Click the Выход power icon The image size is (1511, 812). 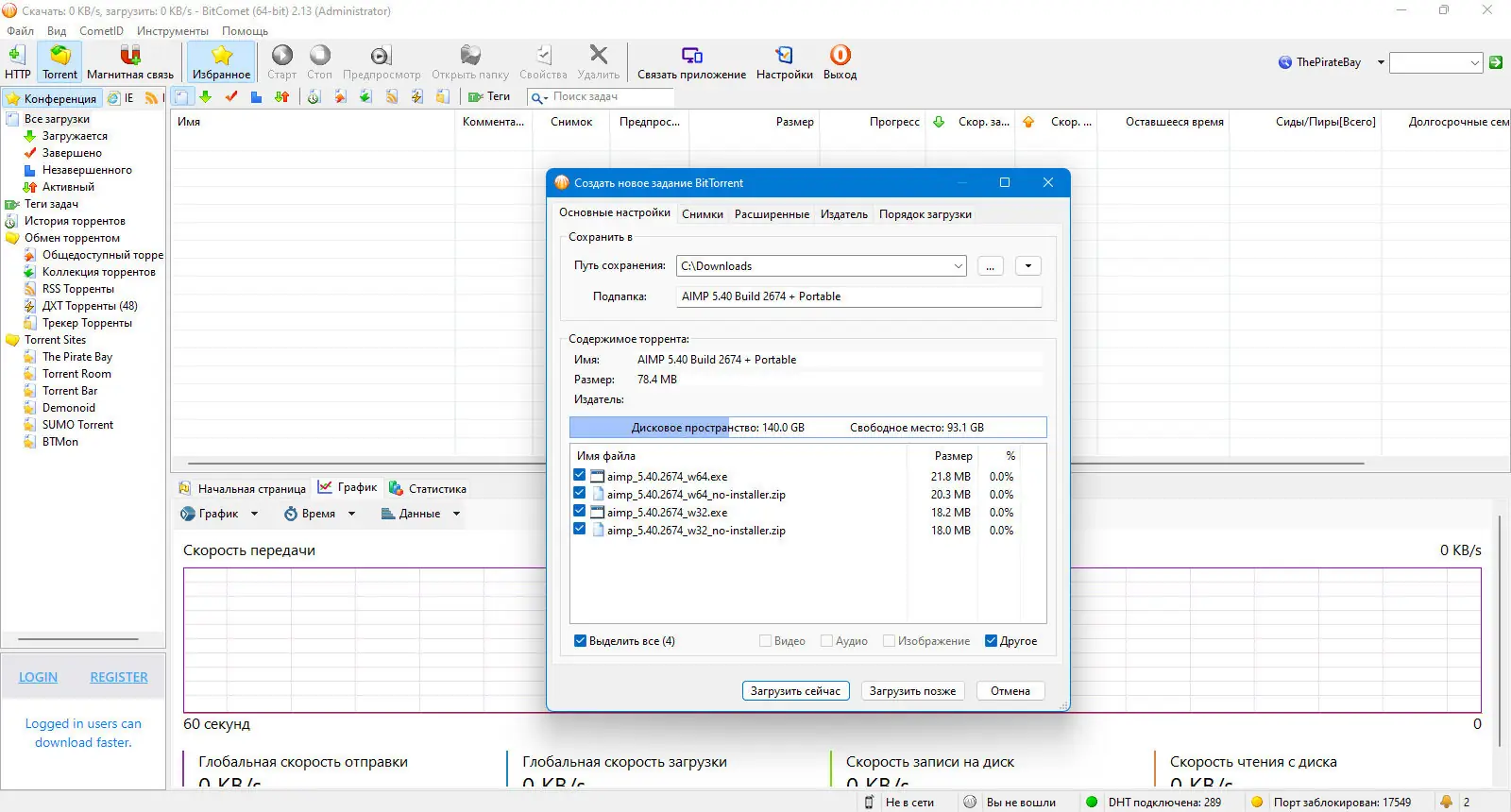click(840, 55)
